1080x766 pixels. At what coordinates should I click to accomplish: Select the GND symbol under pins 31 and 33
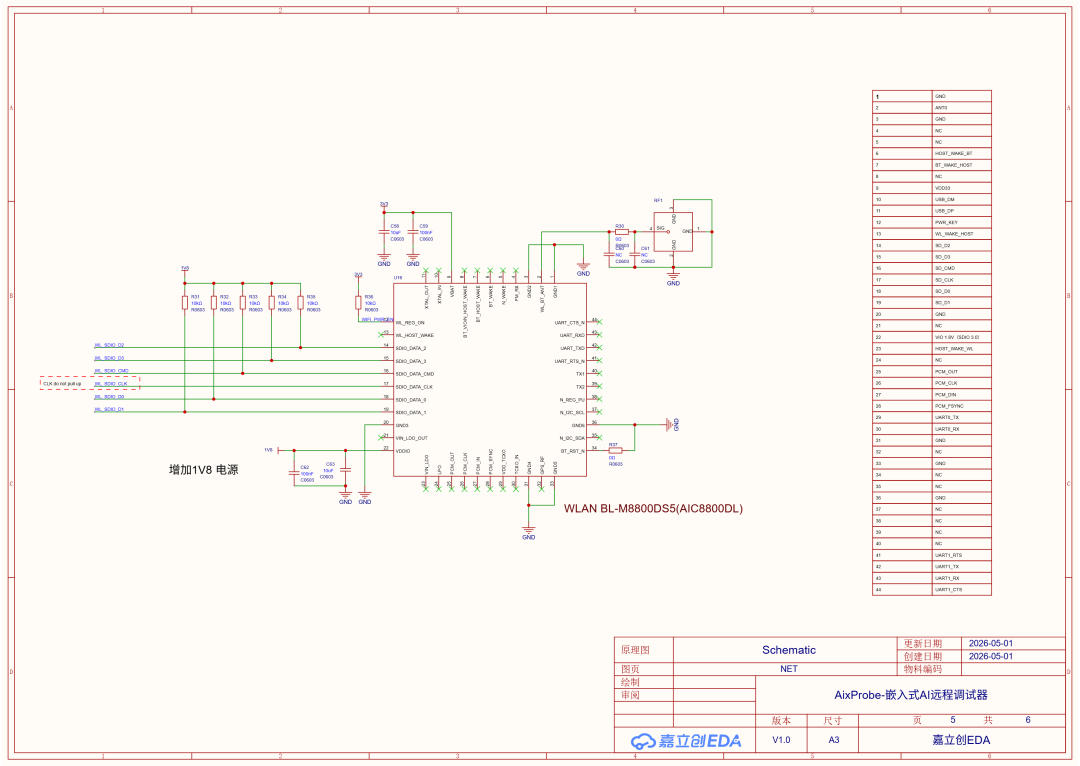coord(528,532)
